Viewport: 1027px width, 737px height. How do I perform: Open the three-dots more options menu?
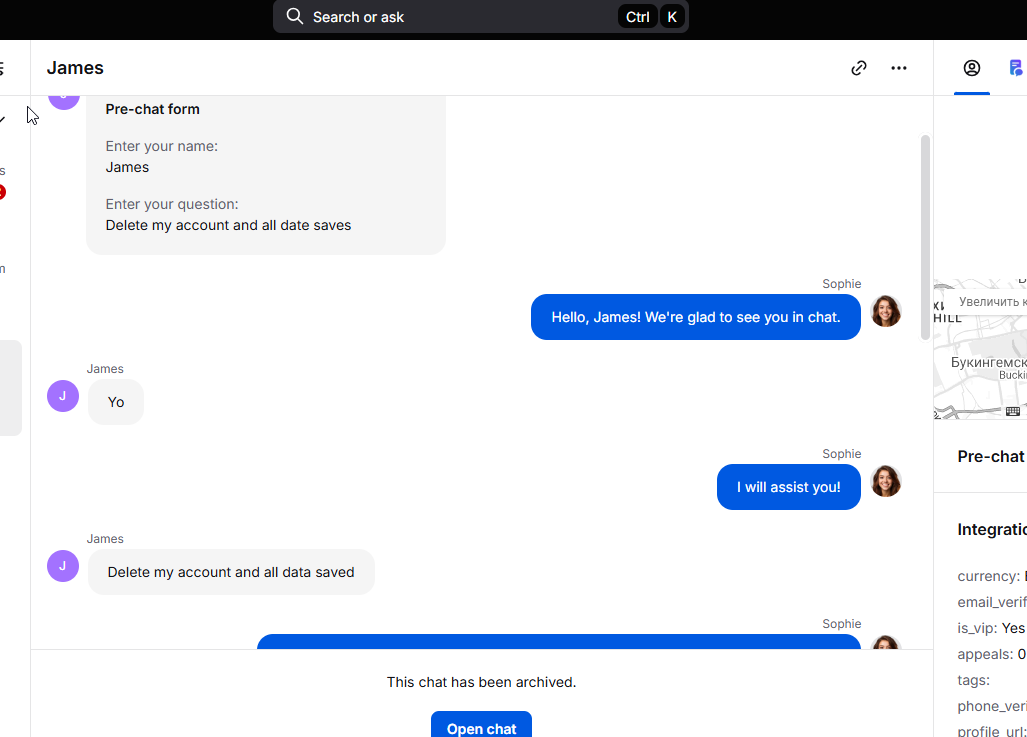pos(899,68)
